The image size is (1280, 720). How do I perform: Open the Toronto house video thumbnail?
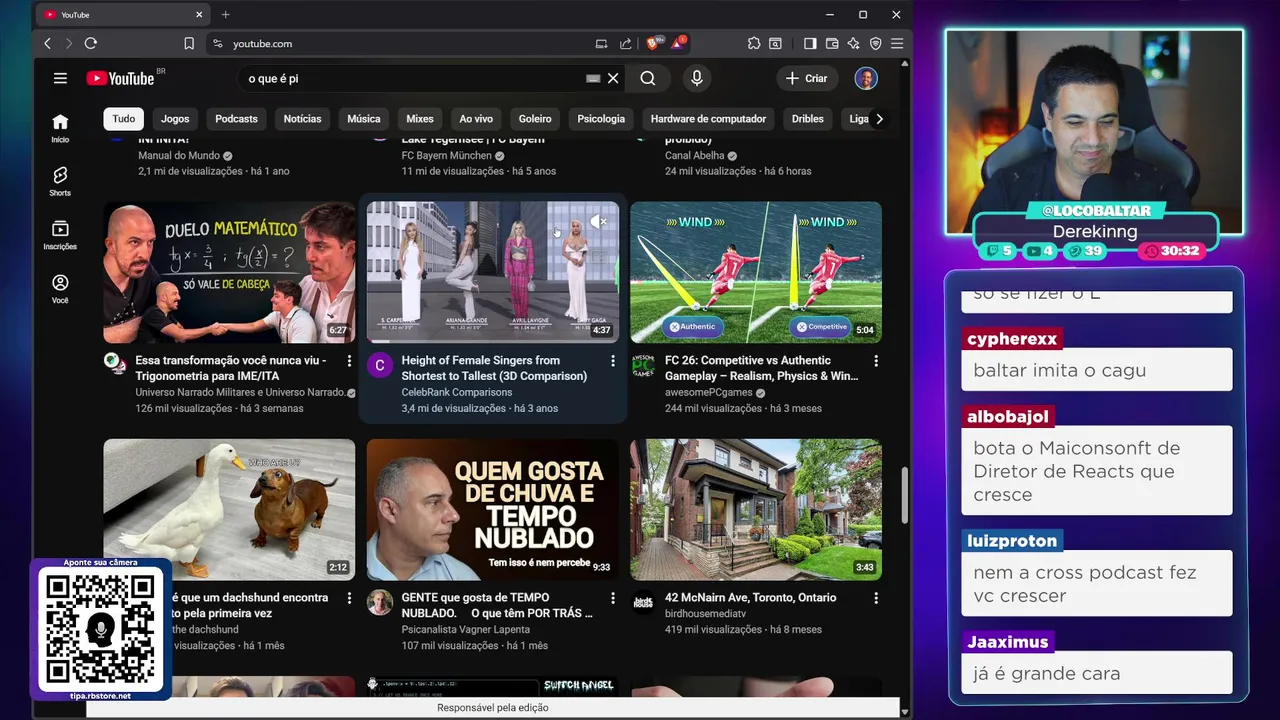pyautogui.click(x=756, y=509)
